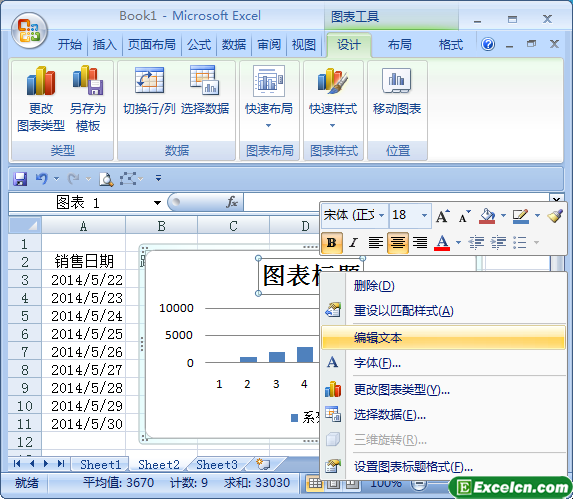Click the Office button logo
The image size is (573, 499).
coord(29,31)
